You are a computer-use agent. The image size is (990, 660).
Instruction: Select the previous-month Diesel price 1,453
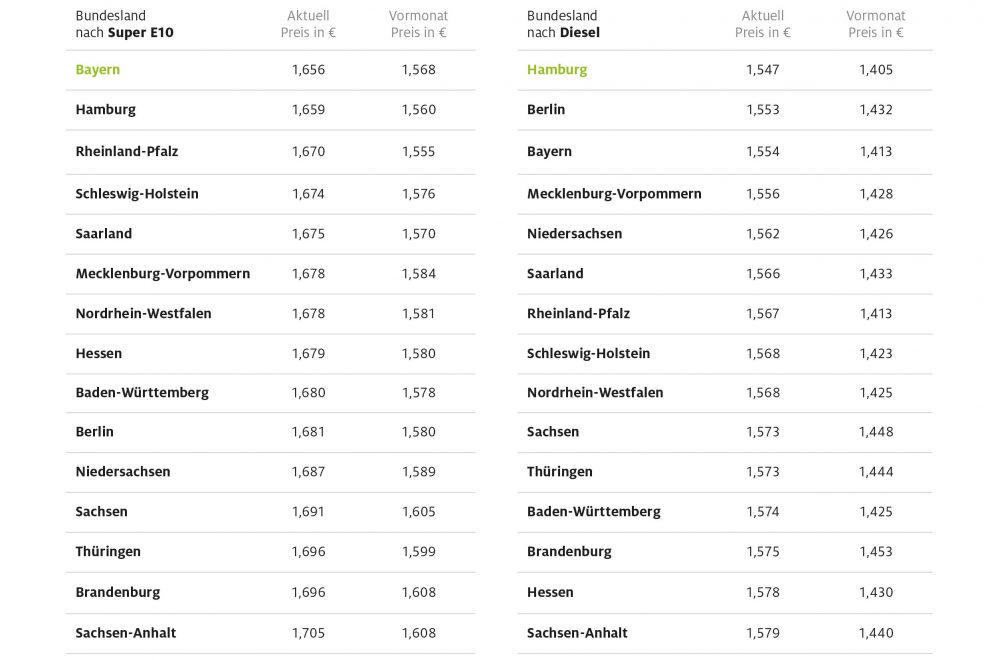tap(876, 552)
